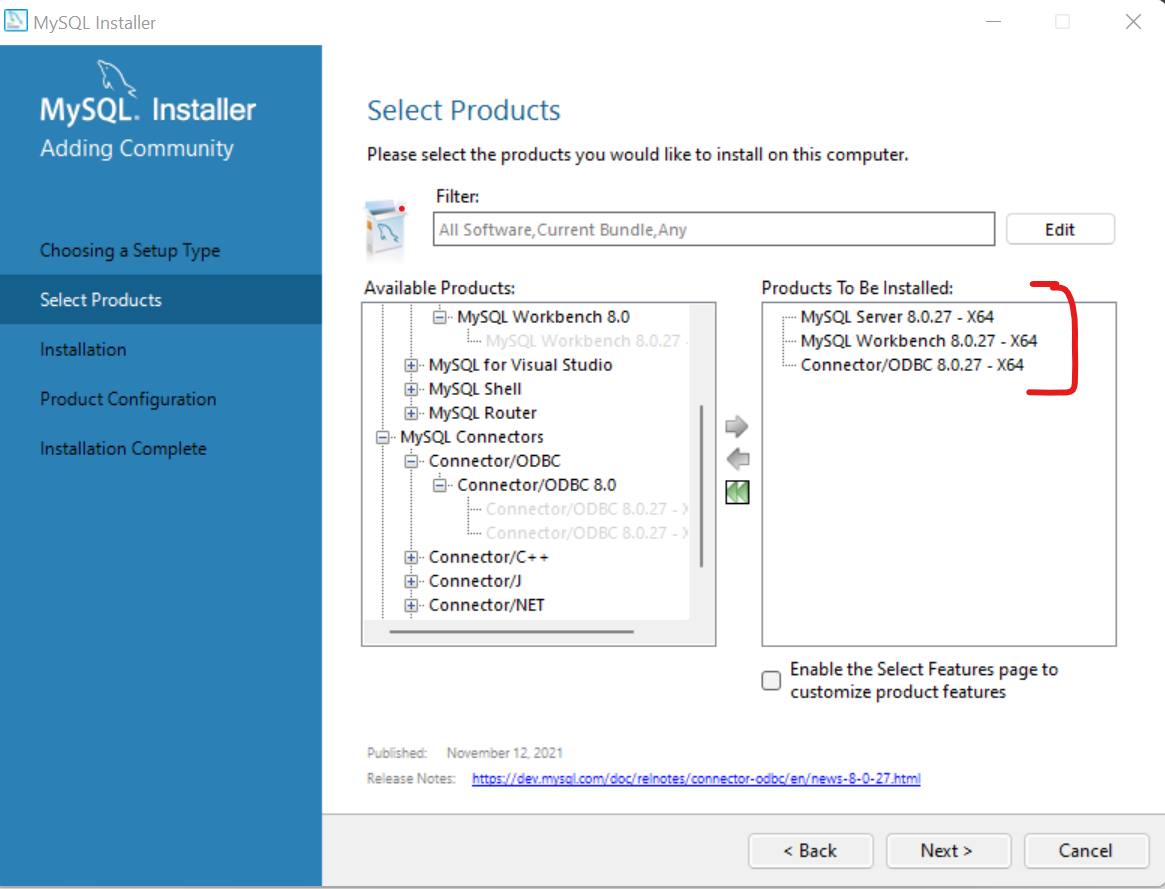The height and width of the screenshot is (889, 1165).
Task: Expand the MySQL Shell node
Action: click(411, 388)
